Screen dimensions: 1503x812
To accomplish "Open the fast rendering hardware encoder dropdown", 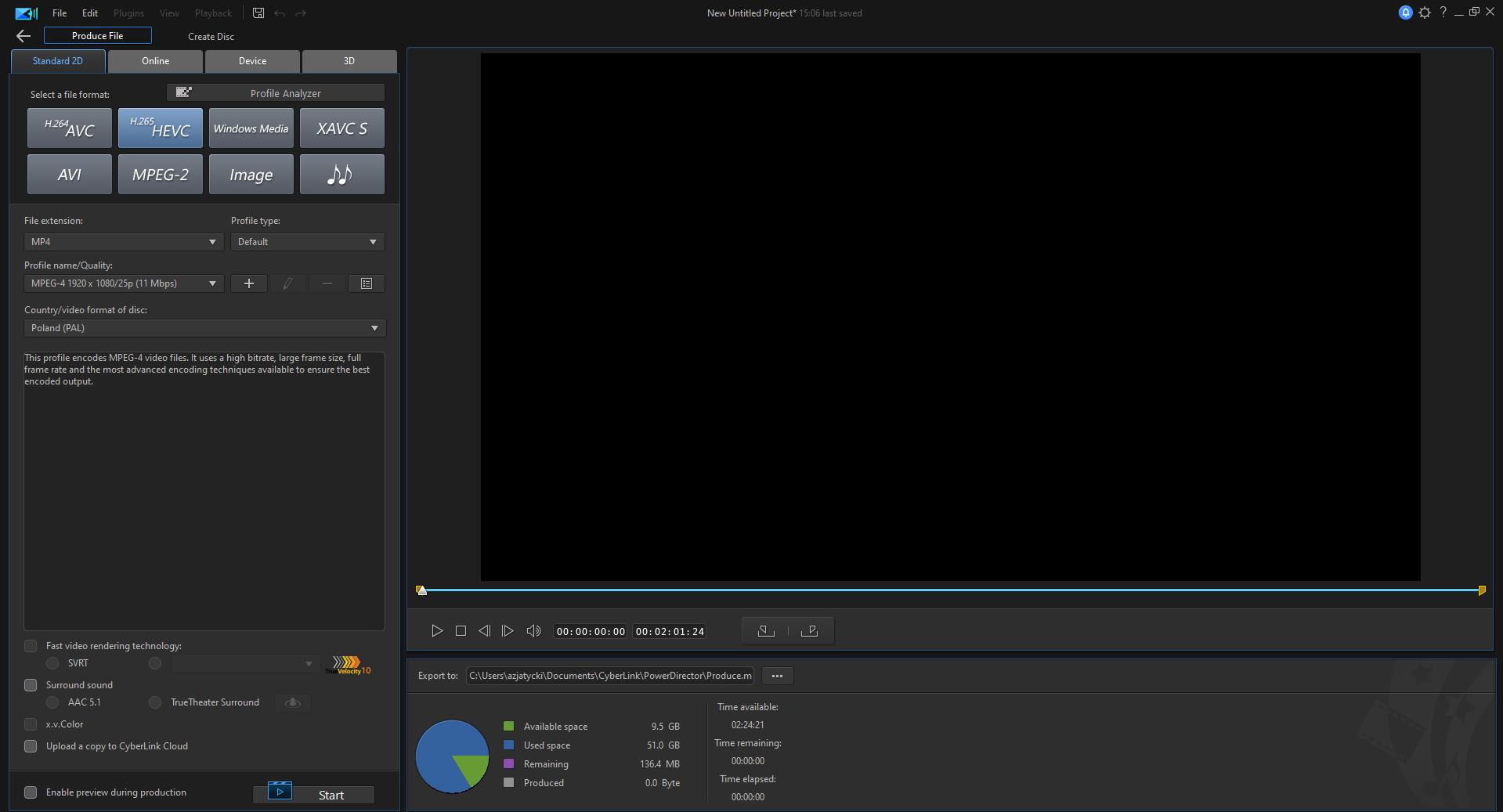I will tap(245, 664).
